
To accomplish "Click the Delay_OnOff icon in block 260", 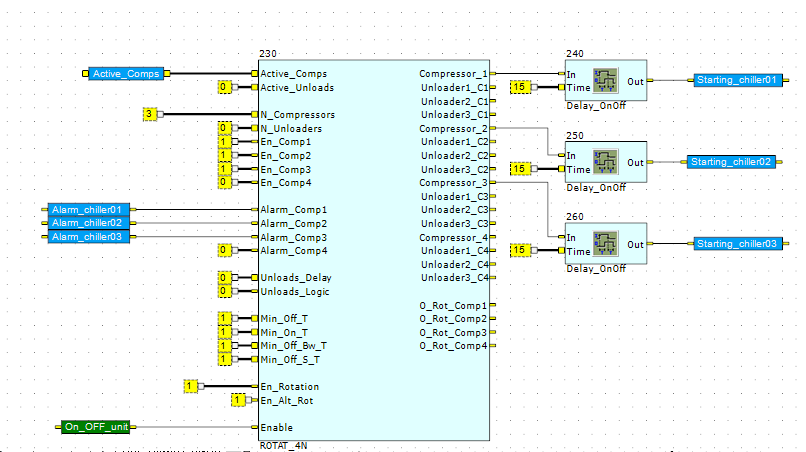I will coord(605,243).
